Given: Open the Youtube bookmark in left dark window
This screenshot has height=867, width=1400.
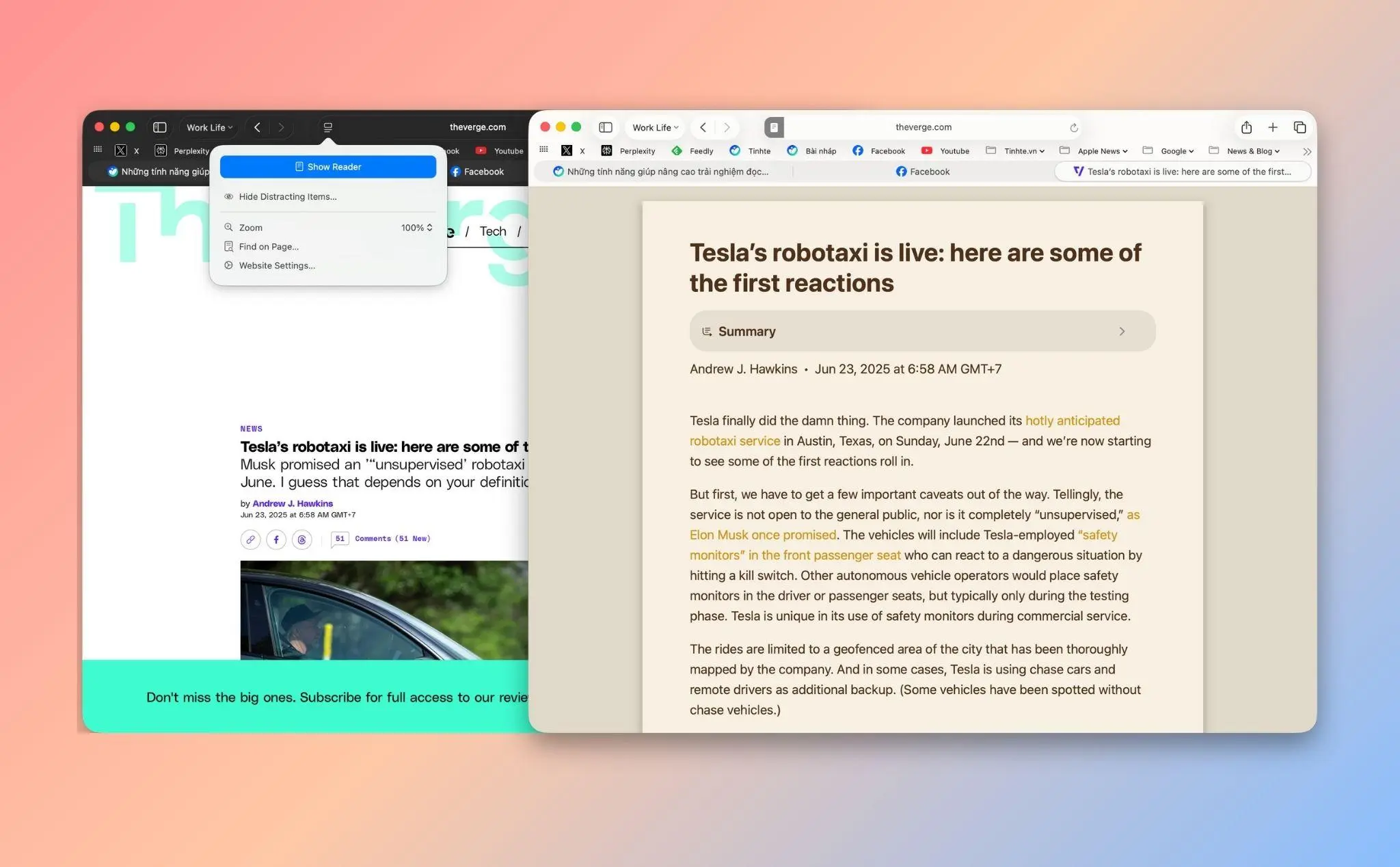Looking at the screenshot, I should 499,150.
